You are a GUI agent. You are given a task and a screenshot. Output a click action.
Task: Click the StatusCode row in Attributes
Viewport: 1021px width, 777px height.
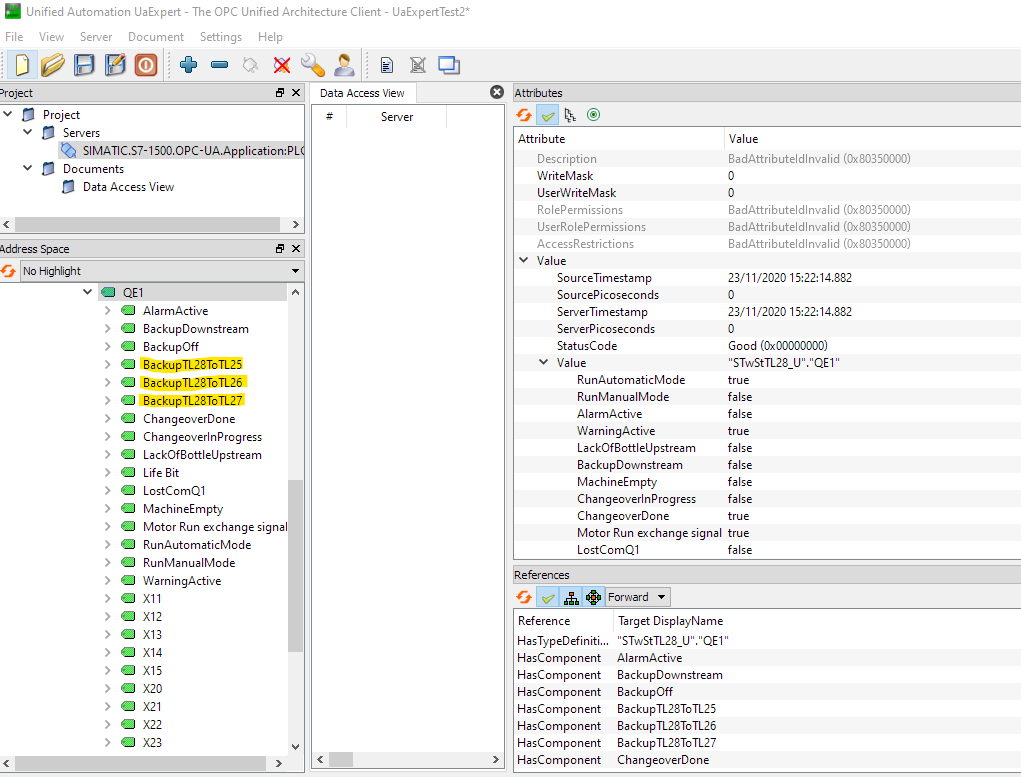point(767,346)
